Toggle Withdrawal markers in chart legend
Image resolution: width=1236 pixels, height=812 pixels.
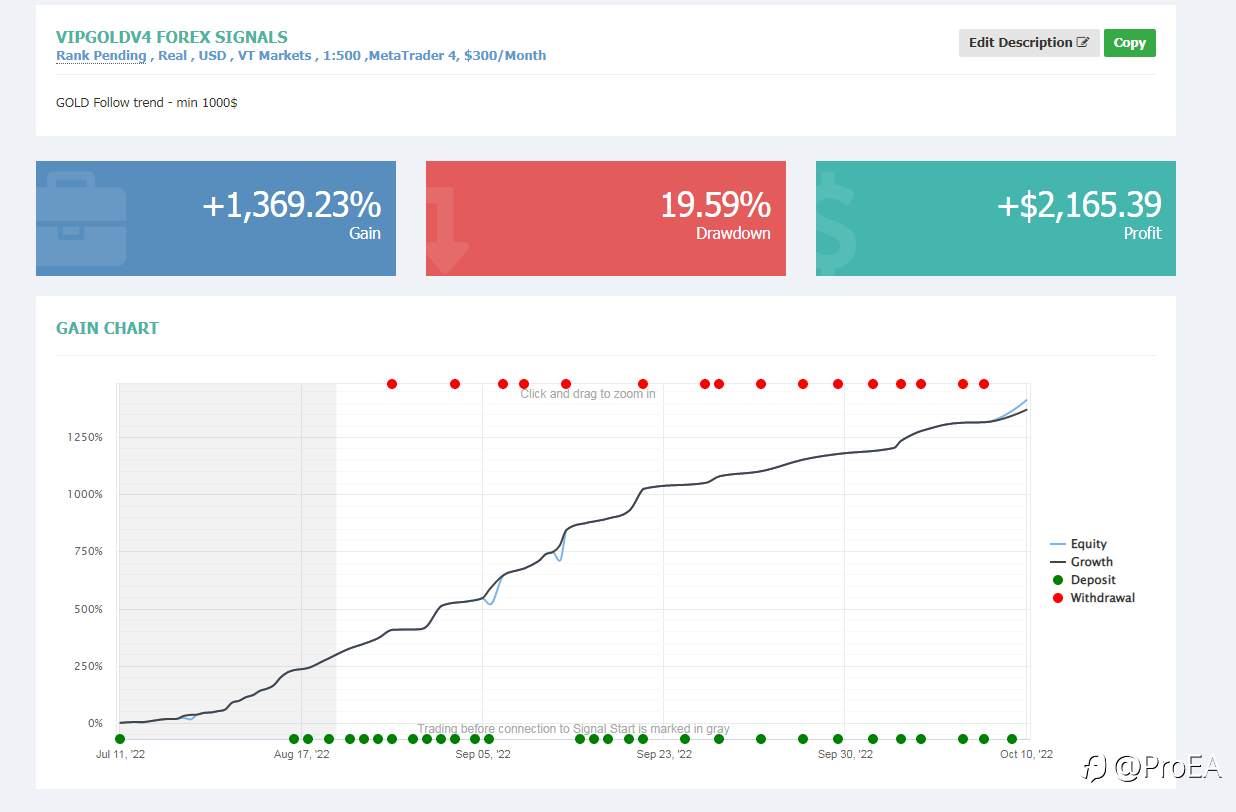click(1093, 598)
